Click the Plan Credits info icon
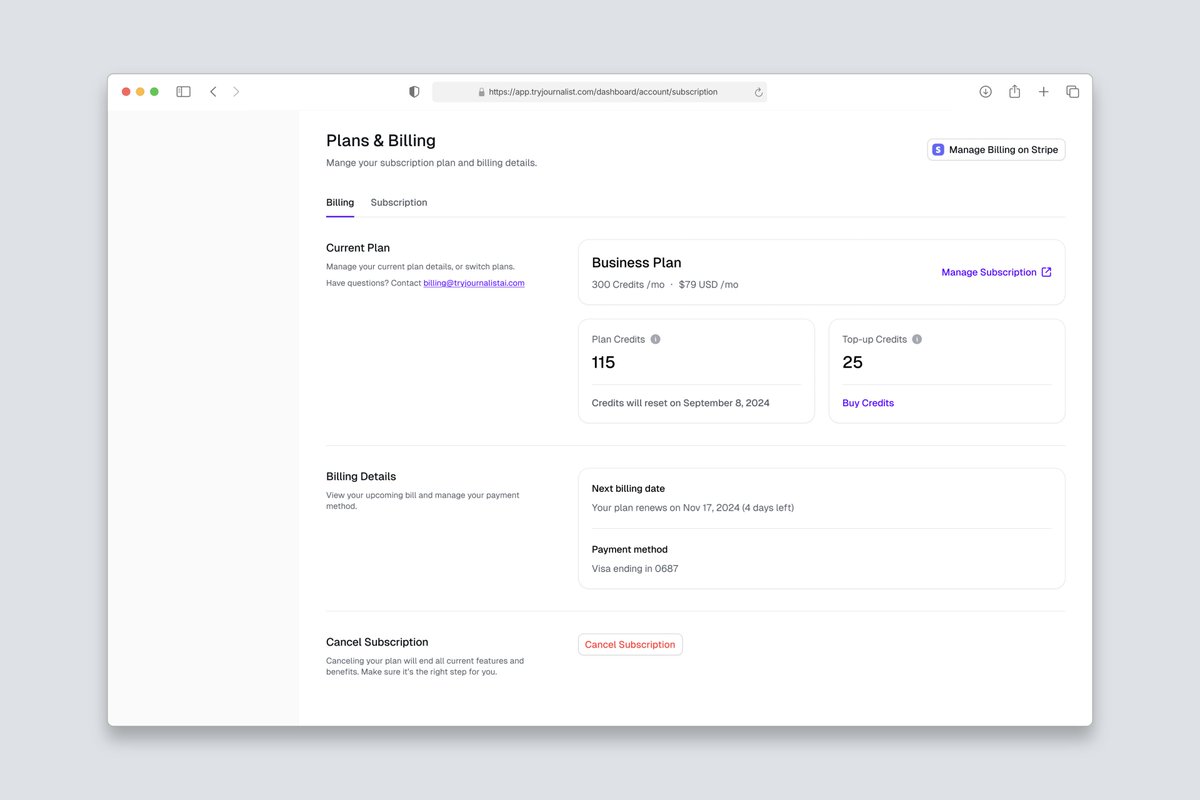Image resolution: width=1200 pixels, height=800 pixels. click(x=655, y=339)
